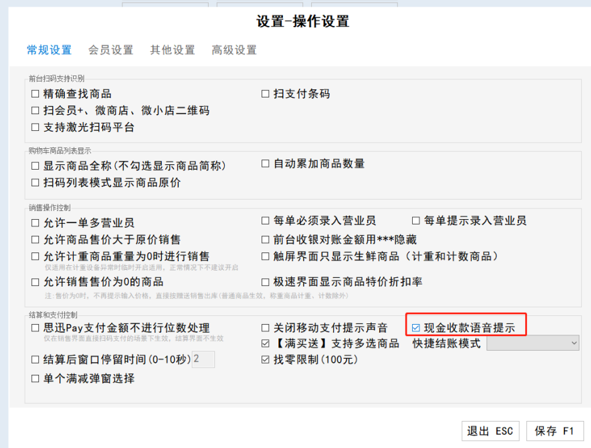Click the 结算后窗口停留时间 seconds field
This screenshot has width=591, height=448.
point(203,359)
